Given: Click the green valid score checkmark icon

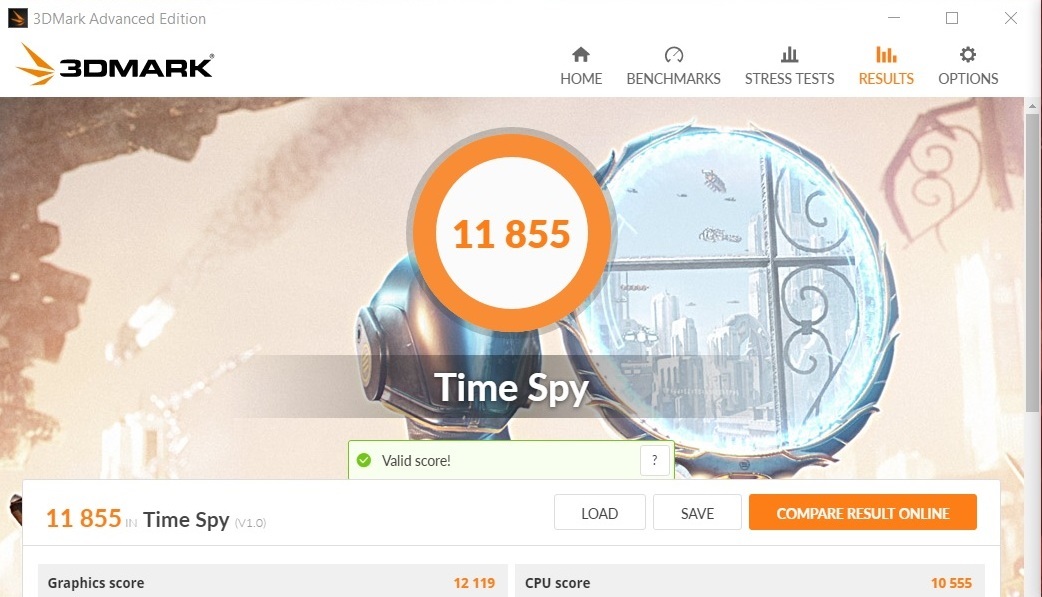Looking at the screenshot, I should (364, 460).
